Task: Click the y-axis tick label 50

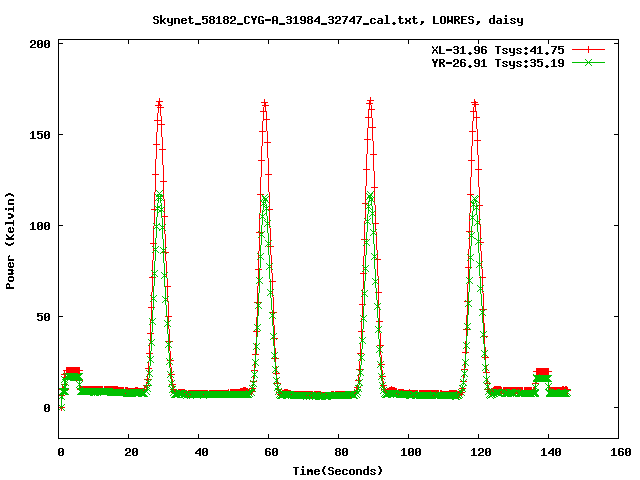Action: 43,317
